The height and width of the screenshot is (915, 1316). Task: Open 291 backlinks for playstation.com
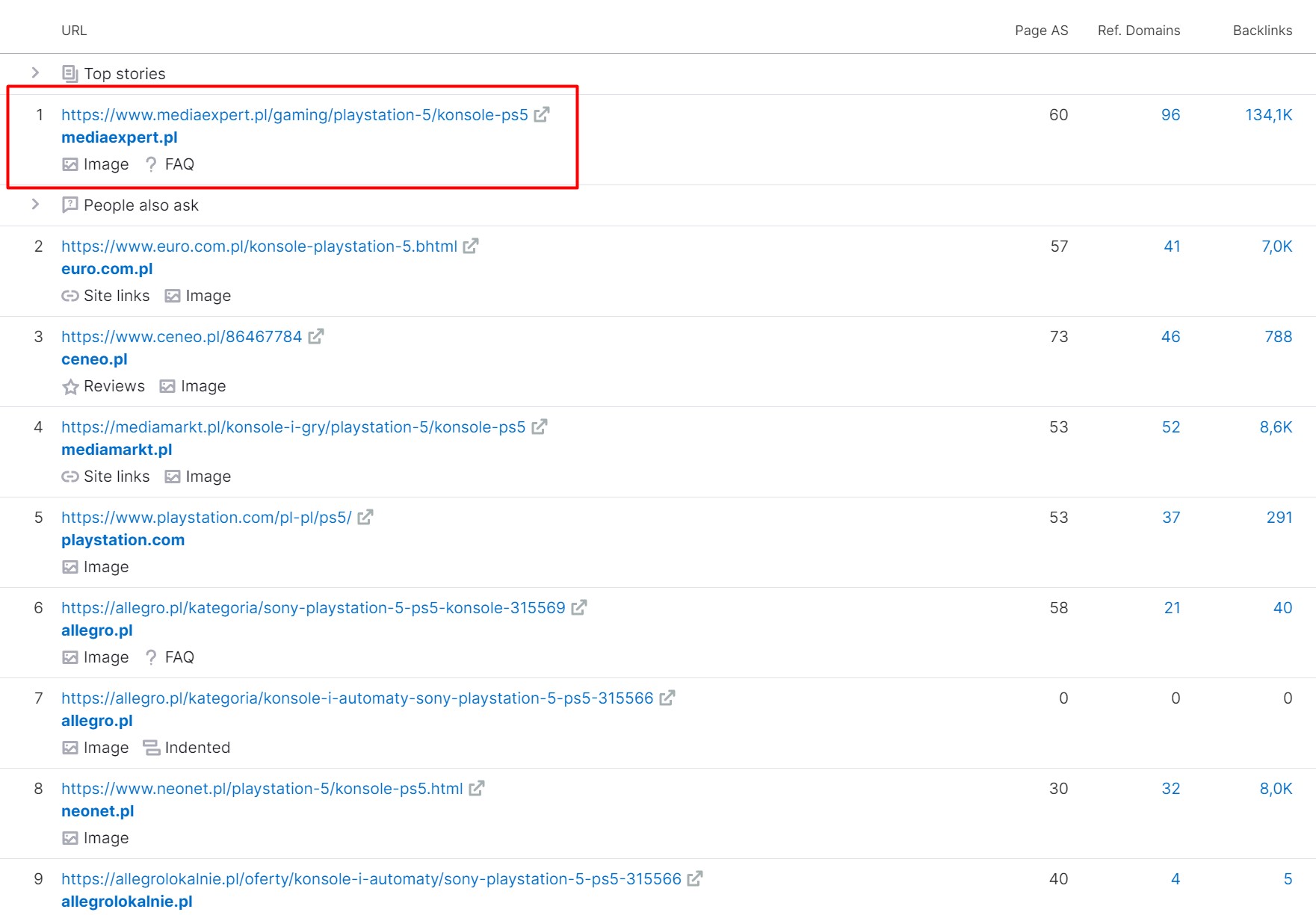tap(1279, 518)
